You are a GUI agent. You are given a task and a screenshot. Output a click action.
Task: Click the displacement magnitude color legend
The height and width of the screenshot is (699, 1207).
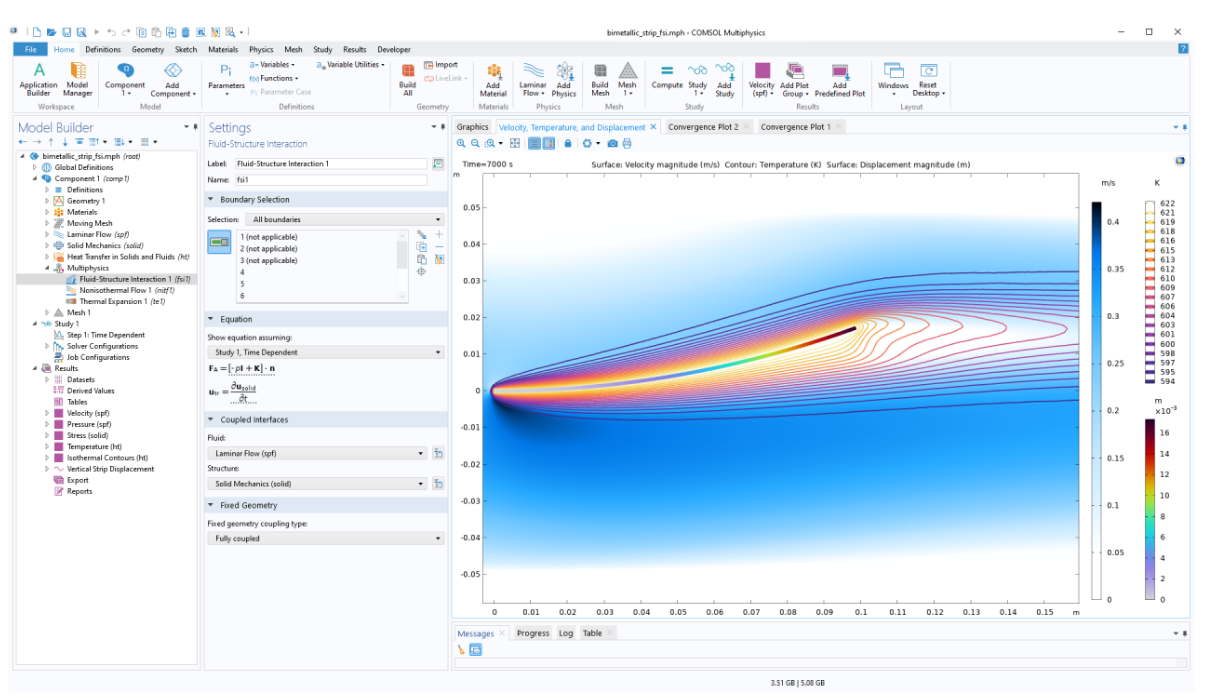tap(1150, 510)
